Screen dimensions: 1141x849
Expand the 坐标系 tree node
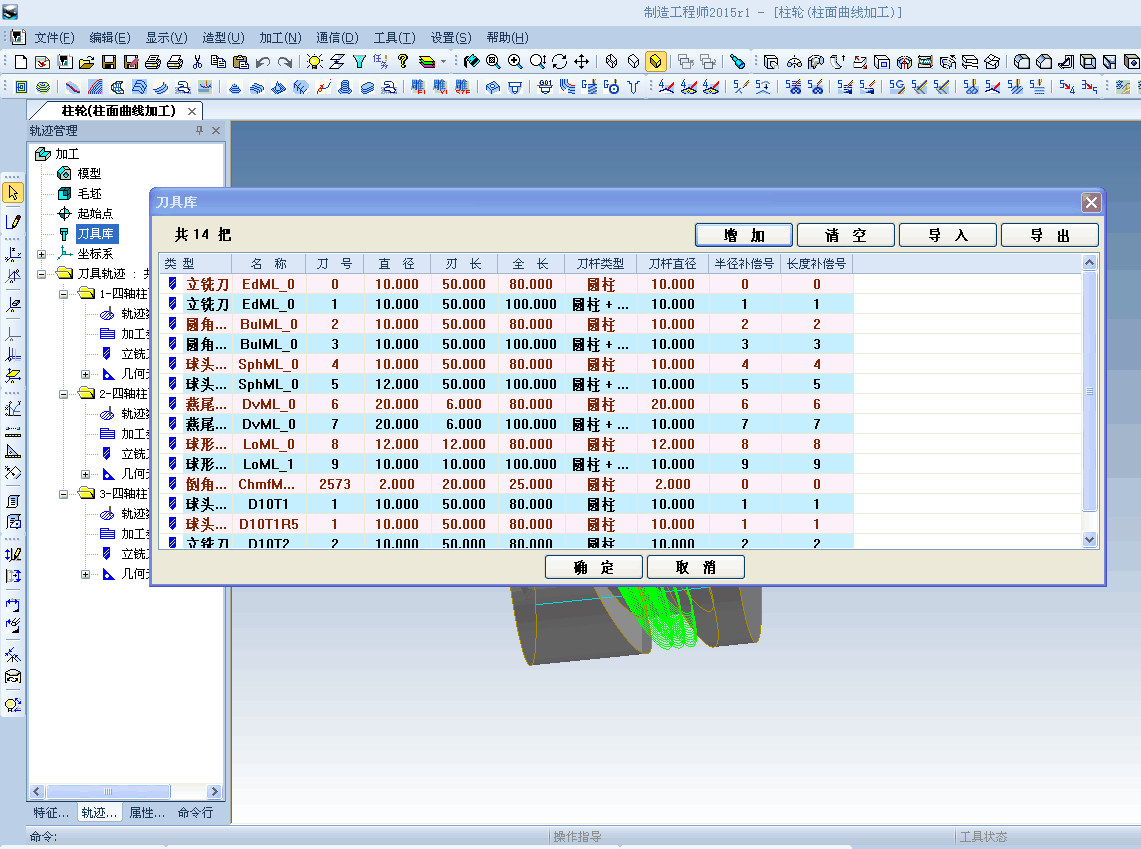(42, 254)
